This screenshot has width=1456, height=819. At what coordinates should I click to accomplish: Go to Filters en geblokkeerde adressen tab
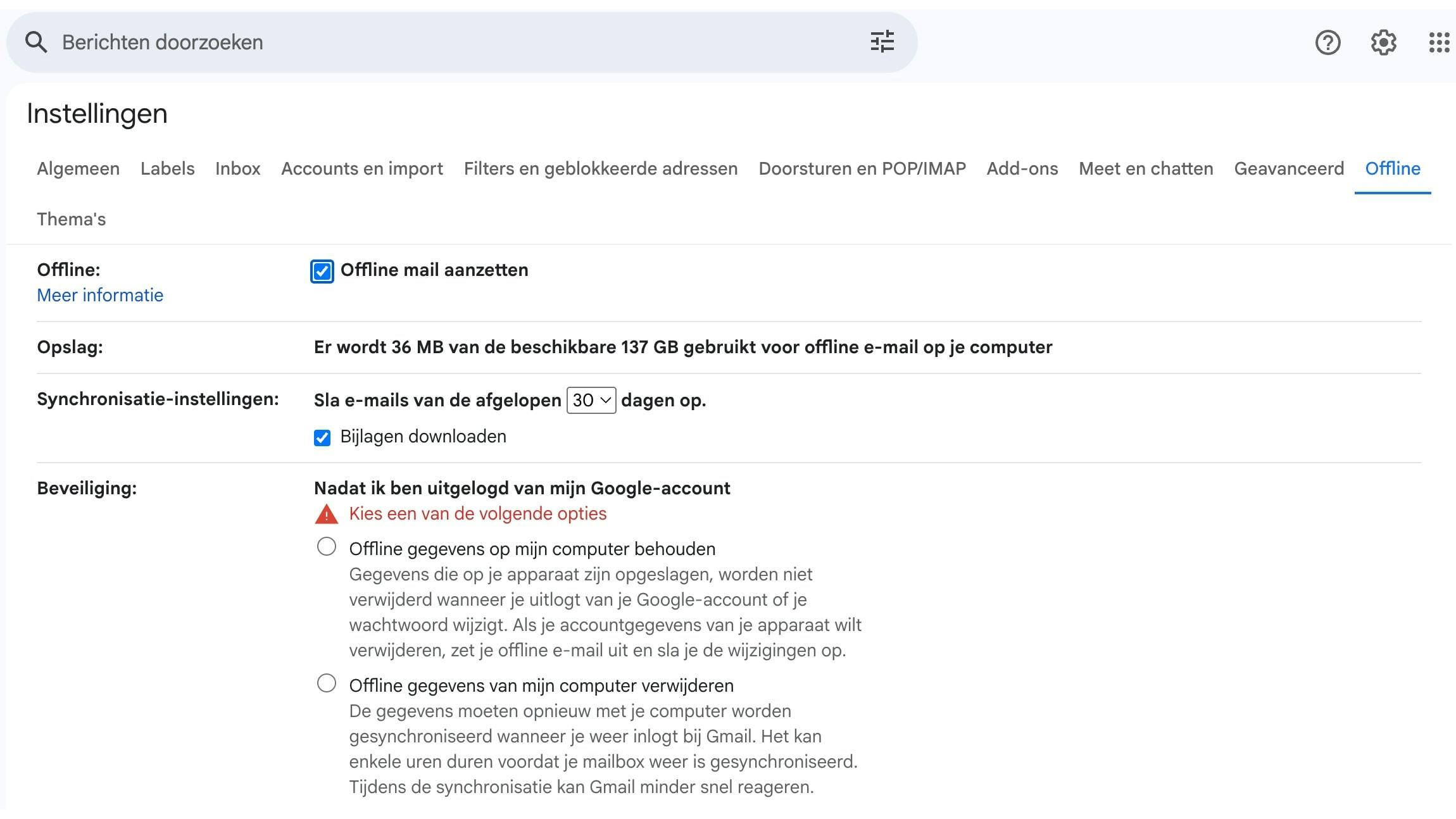[x=600, y=168]
